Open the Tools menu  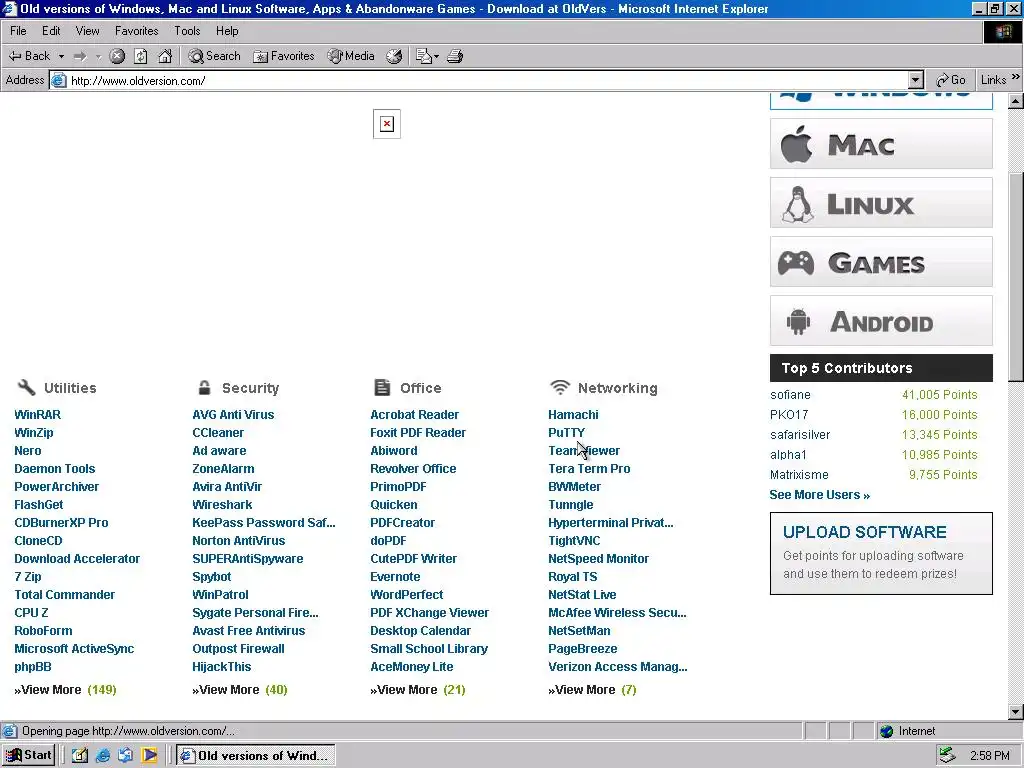coord(187,31)
